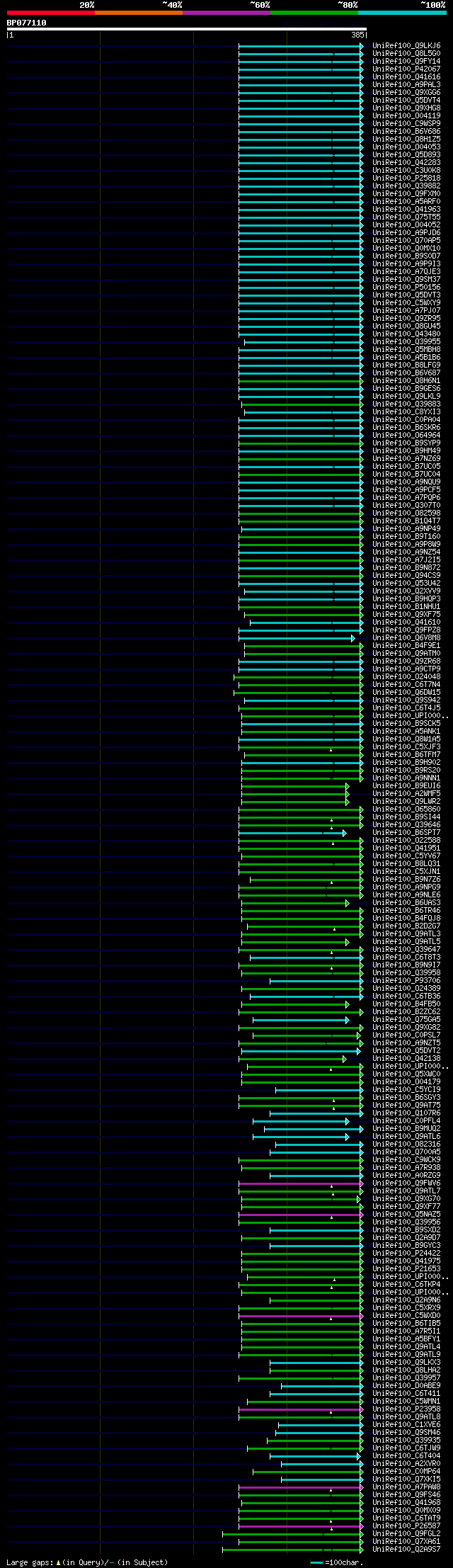Open hit UniRef100_A9PCF5
Screen dimensions: 453x1568
[x=406, y=489]
